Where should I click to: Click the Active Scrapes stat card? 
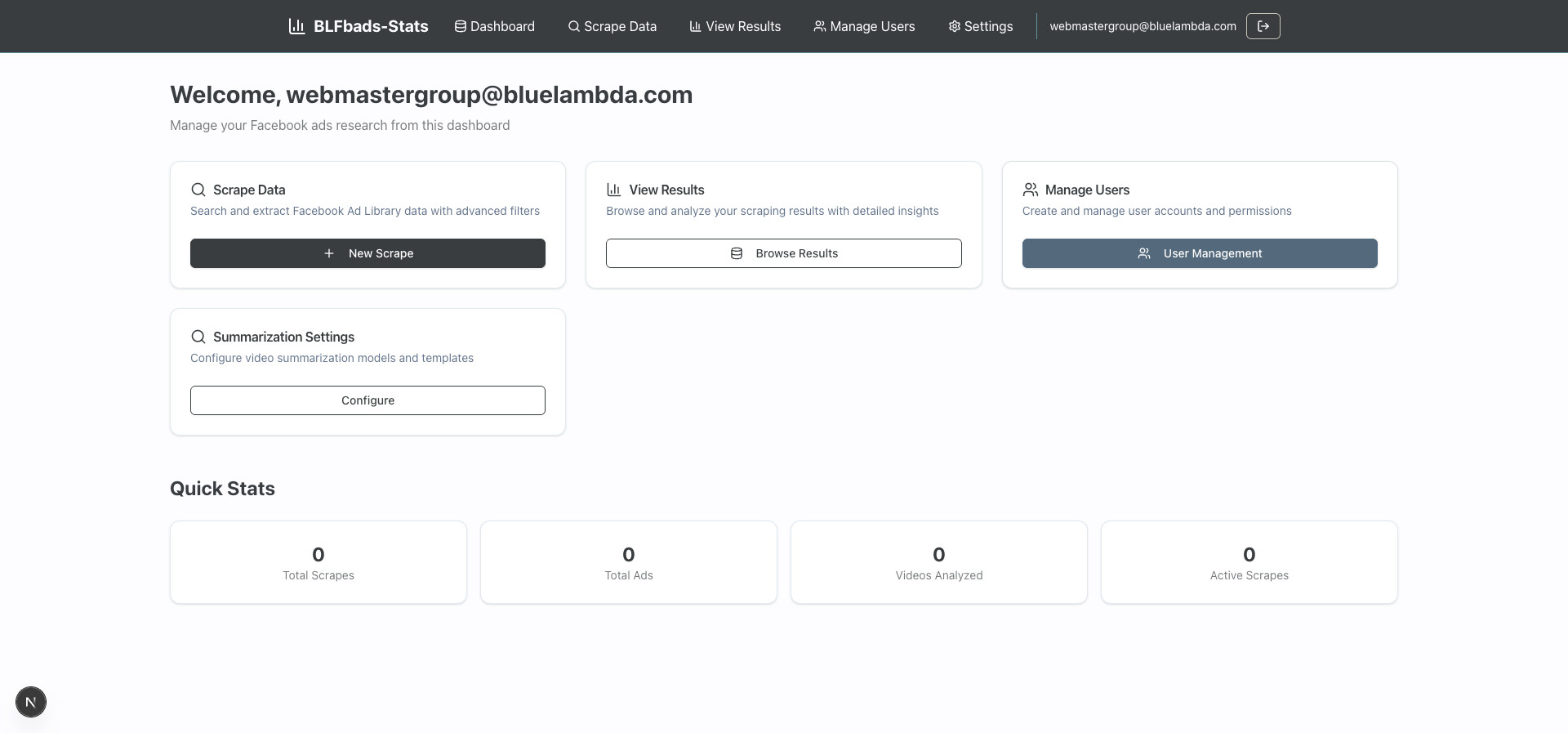pos(1249,562)
